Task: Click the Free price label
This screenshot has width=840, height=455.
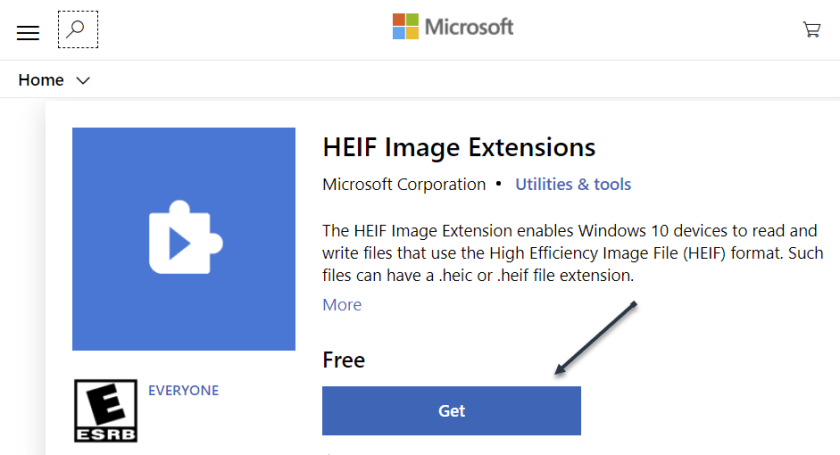Action: point(343,360)
